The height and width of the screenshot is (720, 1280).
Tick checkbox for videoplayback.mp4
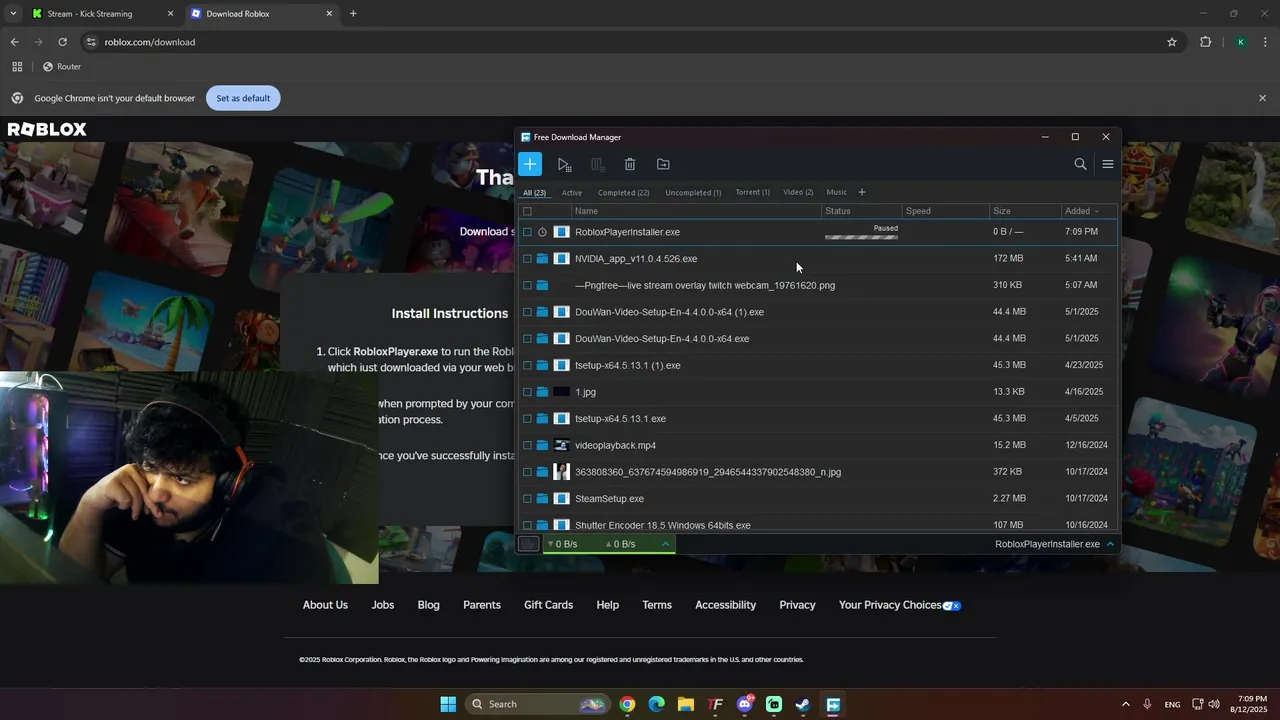pos(527,445)
